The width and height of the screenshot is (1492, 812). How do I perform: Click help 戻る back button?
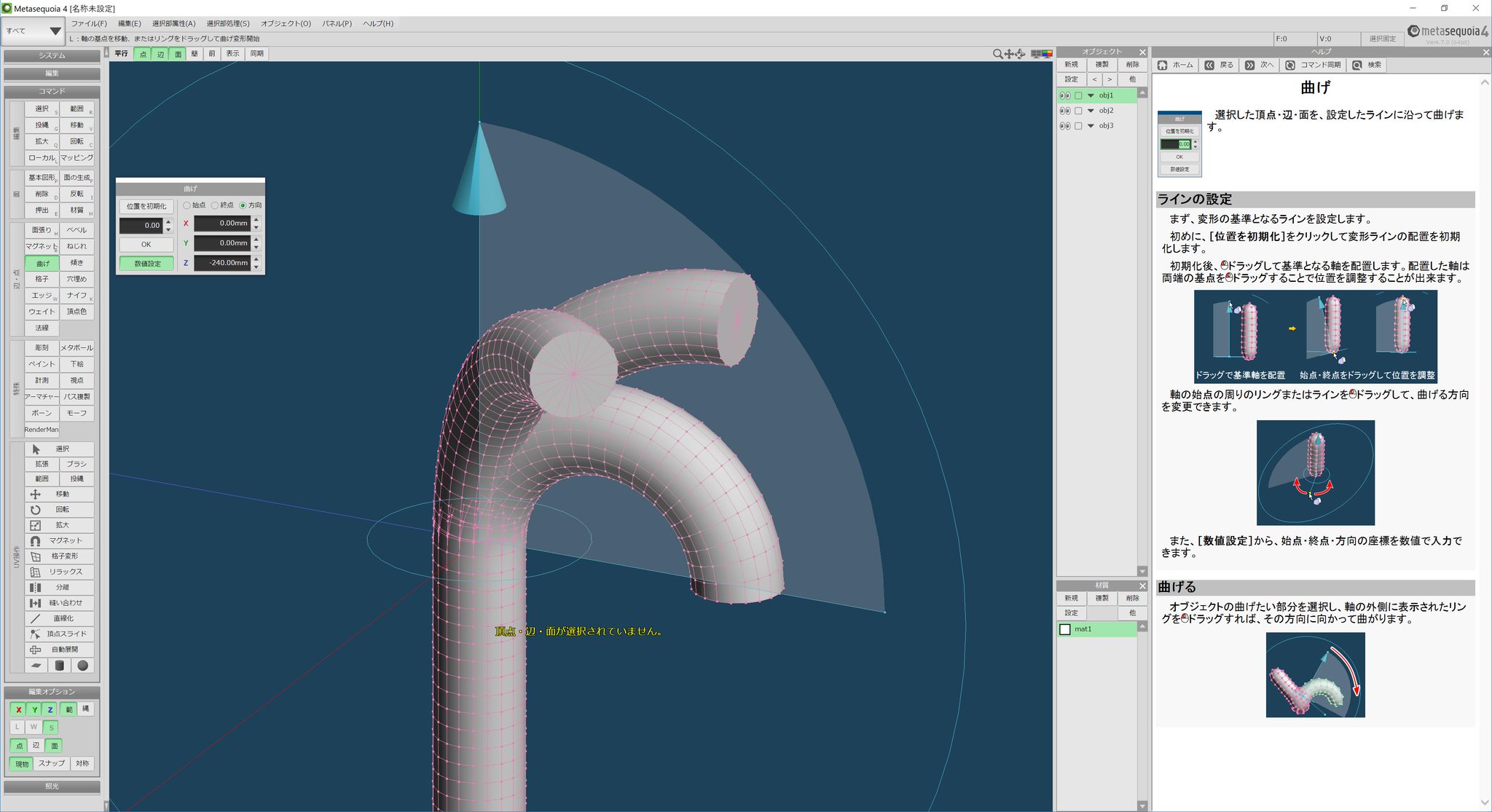pos(1219,65)
